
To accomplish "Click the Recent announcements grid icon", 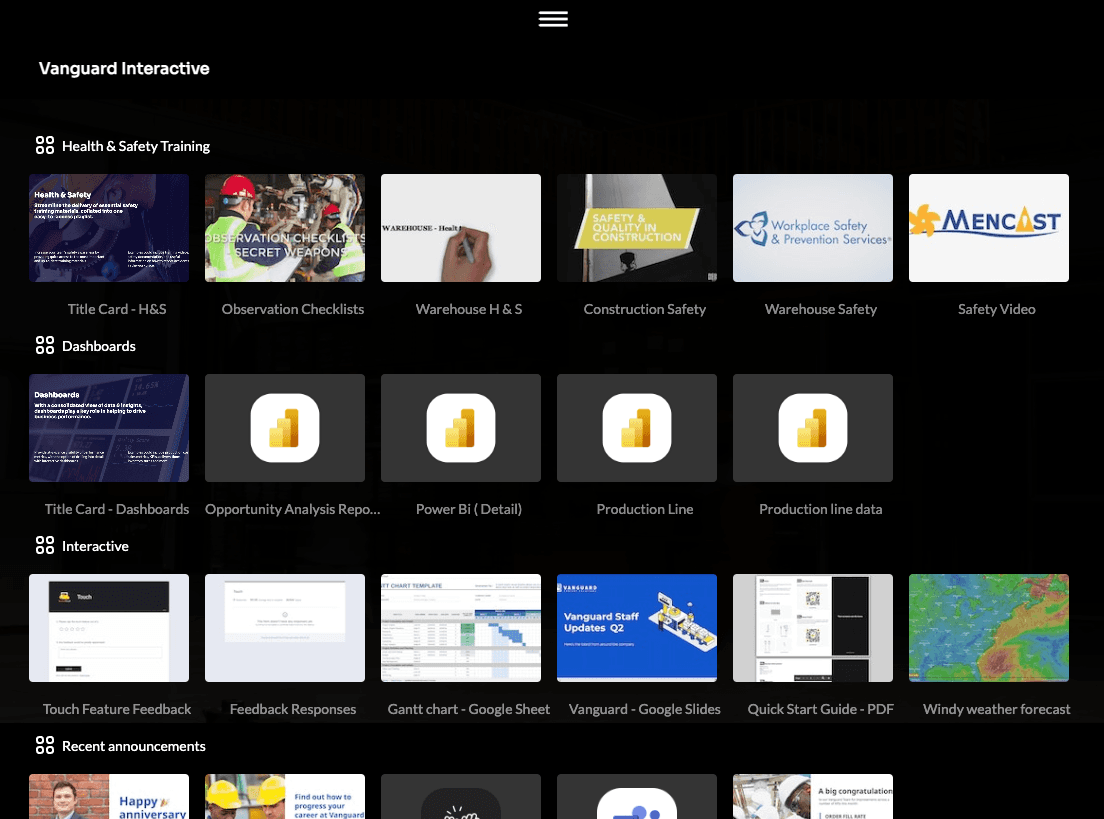I will pos(45,745).
